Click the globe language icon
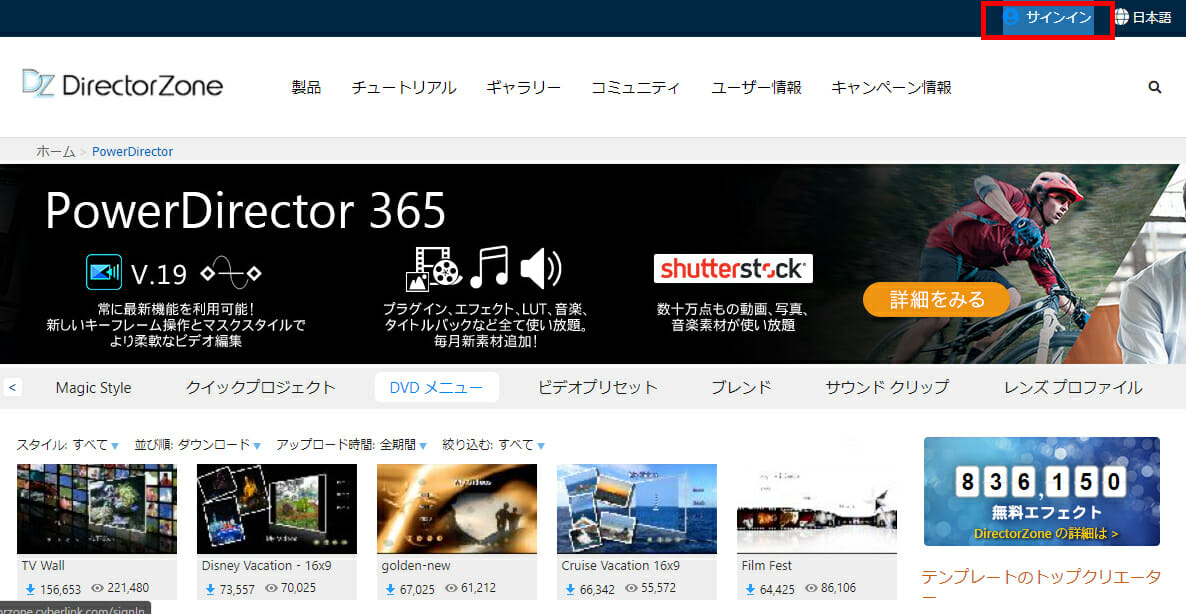 pos(1122,17)
